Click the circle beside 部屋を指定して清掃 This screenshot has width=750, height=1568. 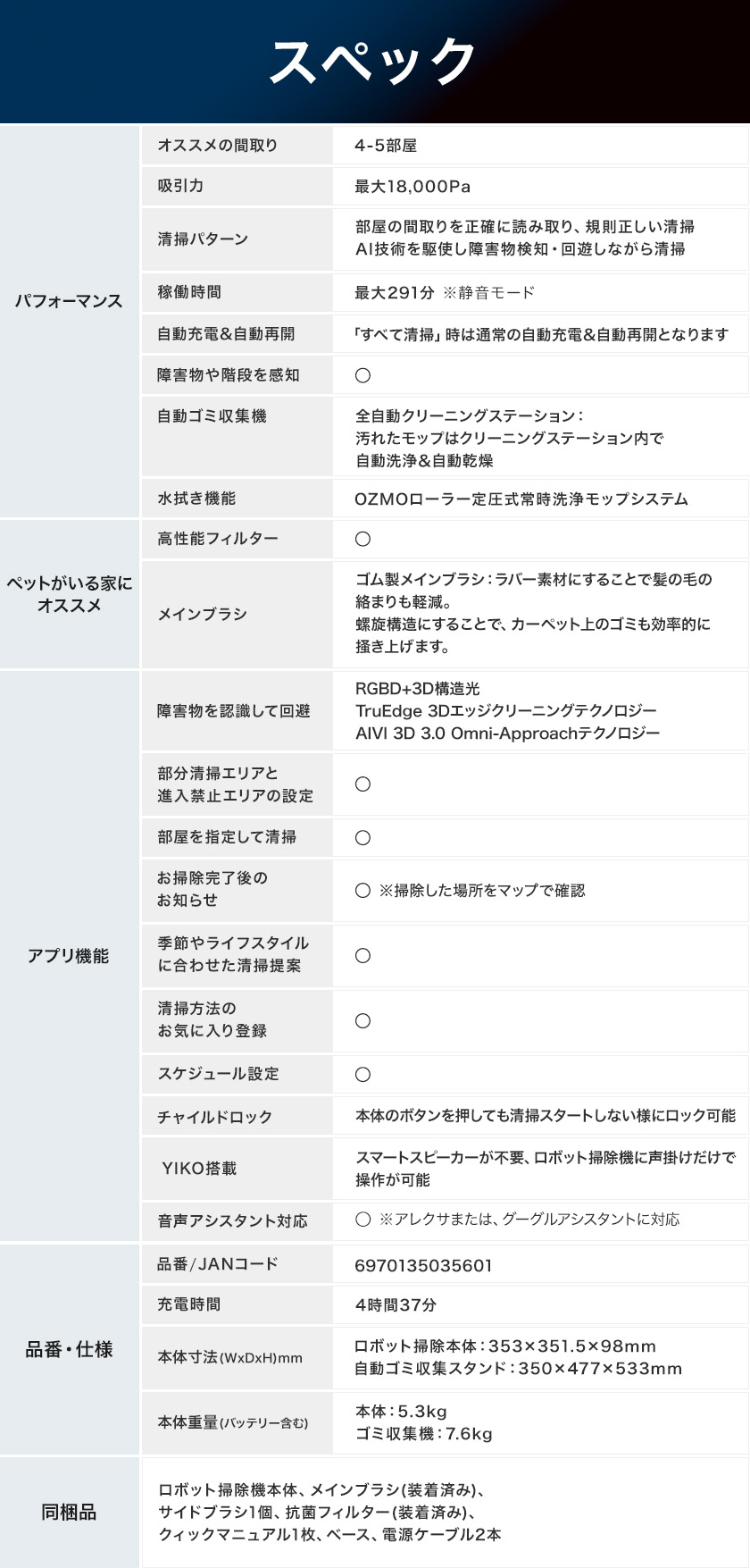click(362, 838)
